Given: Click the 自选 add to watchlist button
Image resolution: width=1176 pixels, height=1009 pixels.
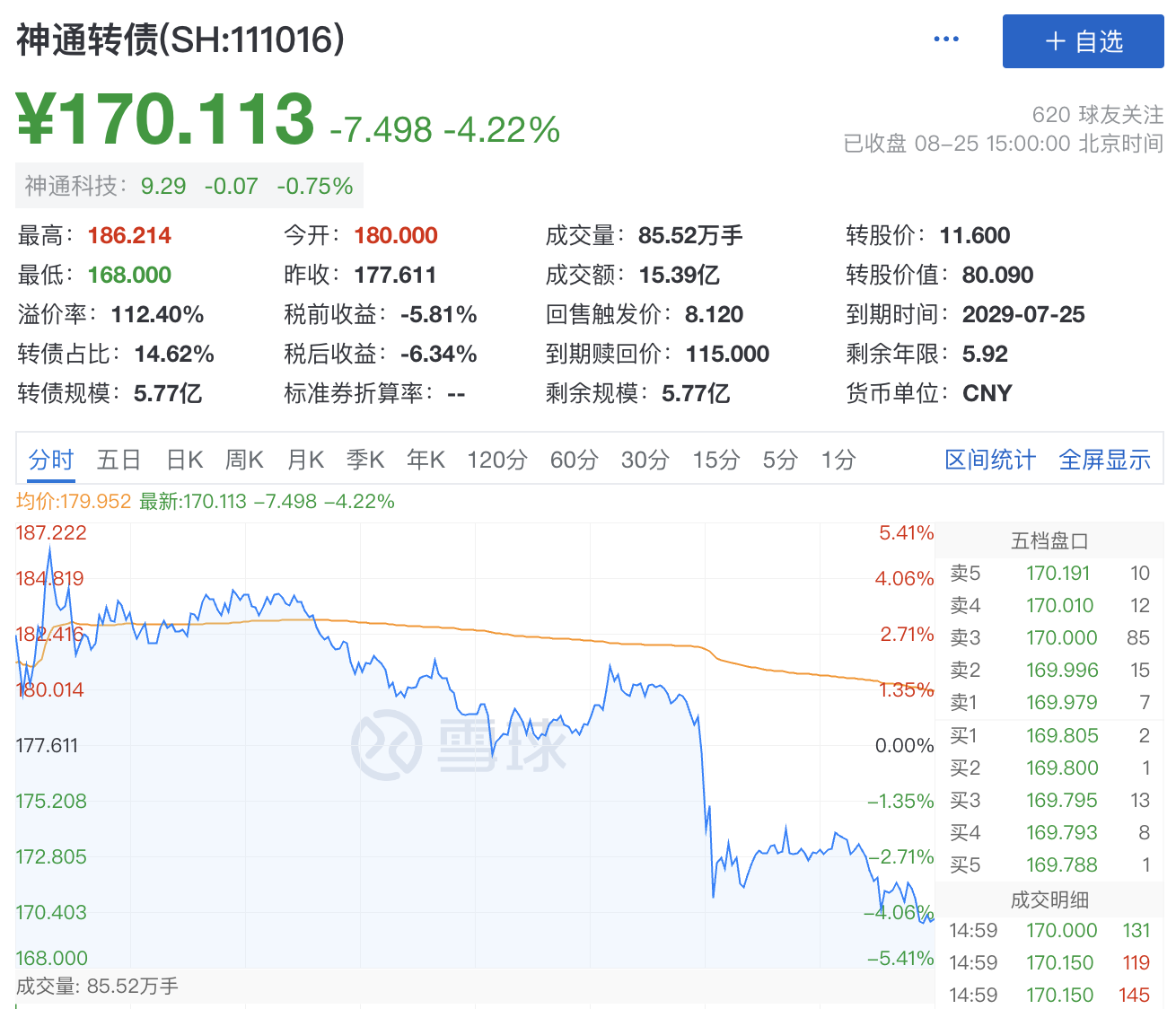Looking at the screenshot, I should coord(1083,41).
